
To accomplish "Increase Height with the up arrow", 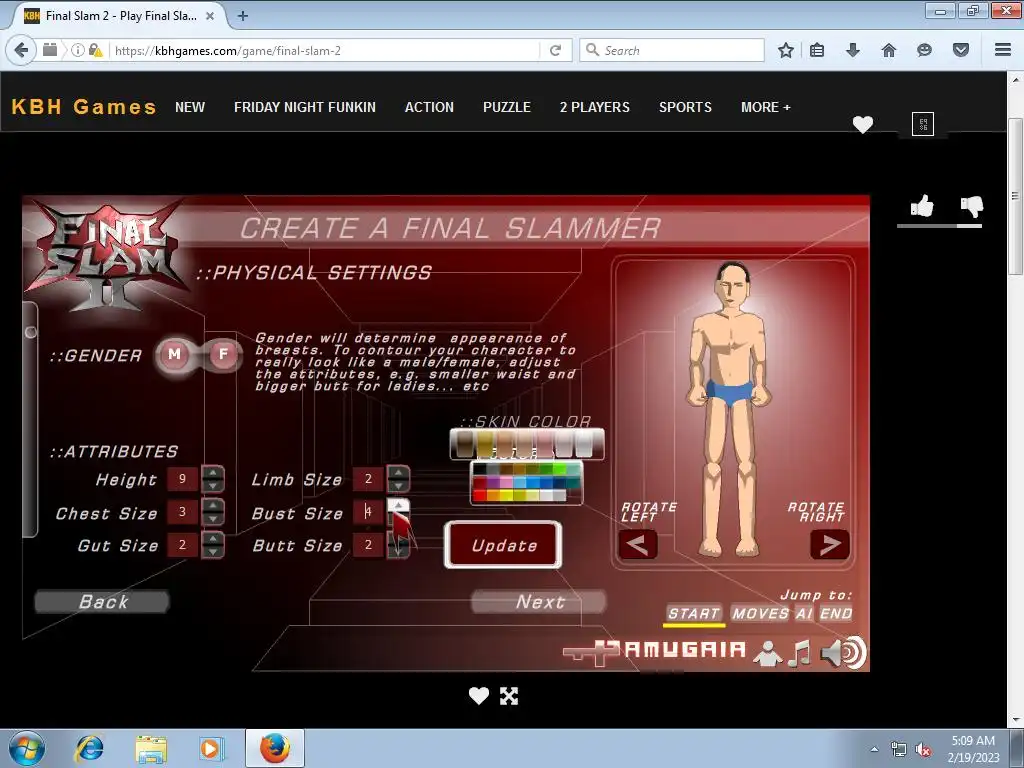I will pos(213,473).
